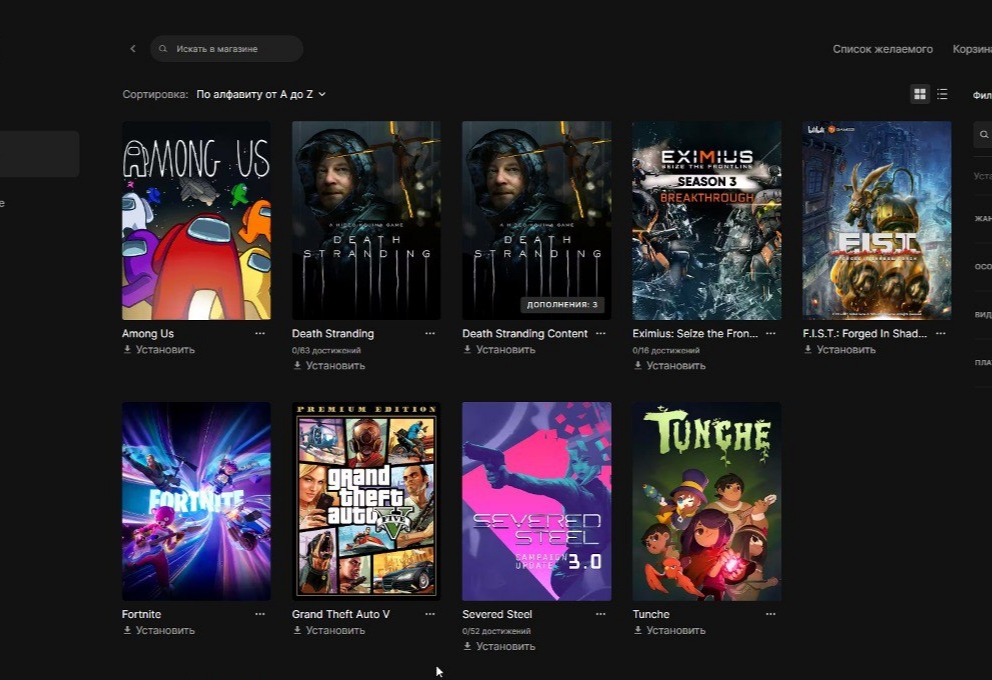
Task: Click the Among Us title text
Action: 148,333
